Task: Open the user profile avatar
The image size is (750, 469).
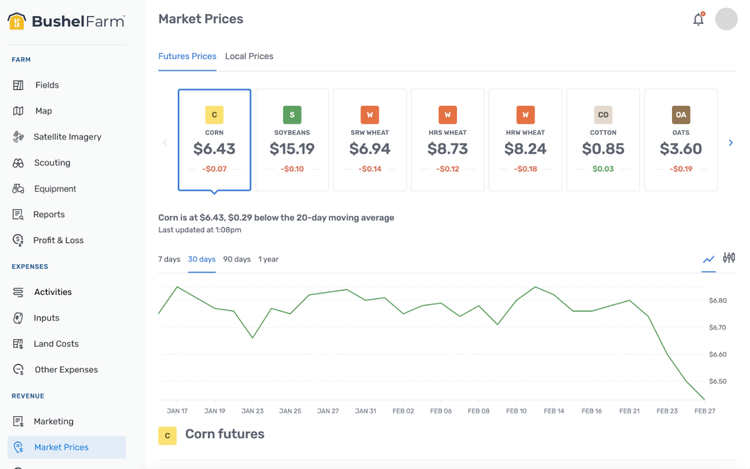Action: point(726,19)
